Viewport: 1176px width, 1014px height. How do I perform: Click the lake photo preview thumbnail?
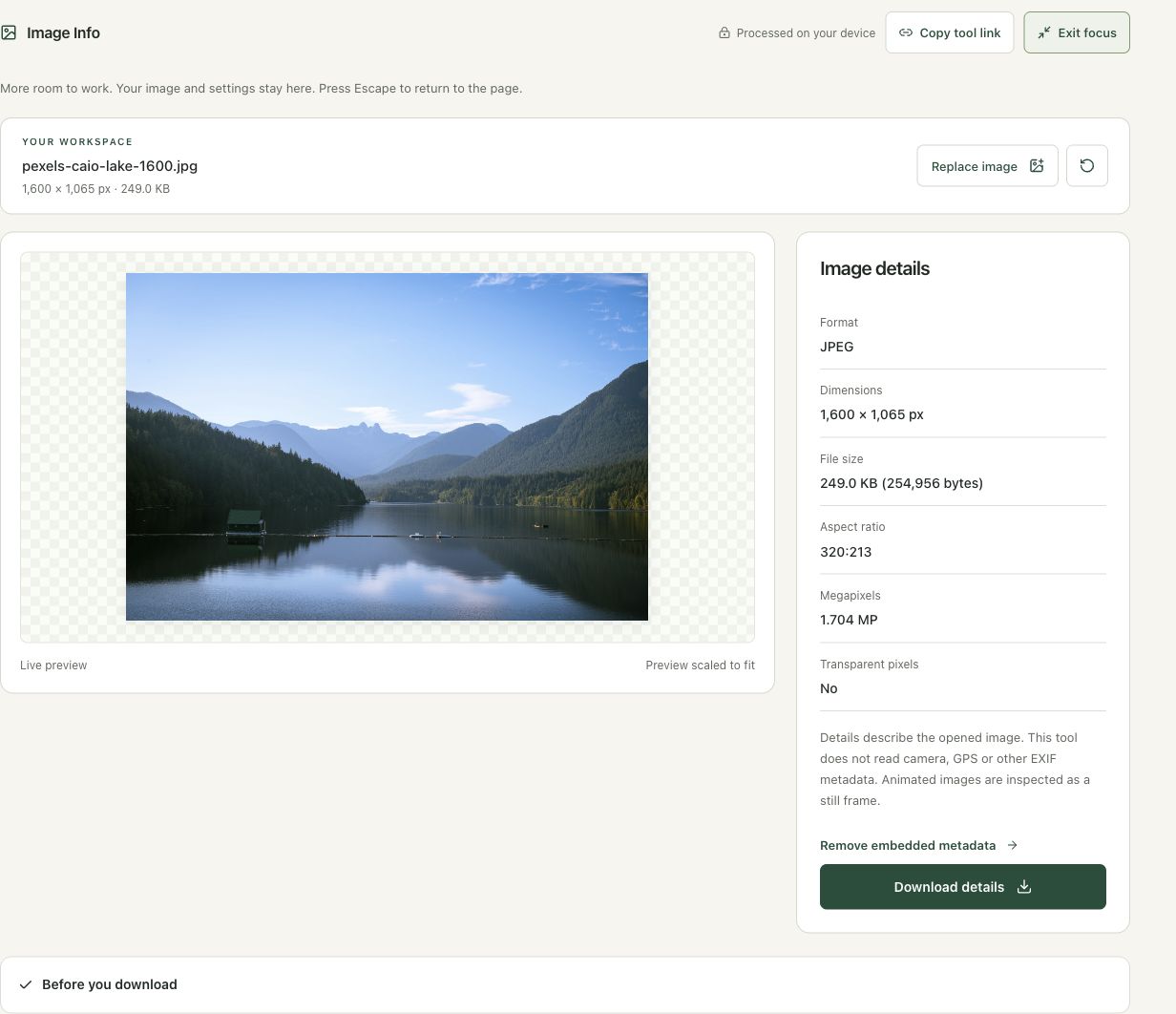pos(387,447)
